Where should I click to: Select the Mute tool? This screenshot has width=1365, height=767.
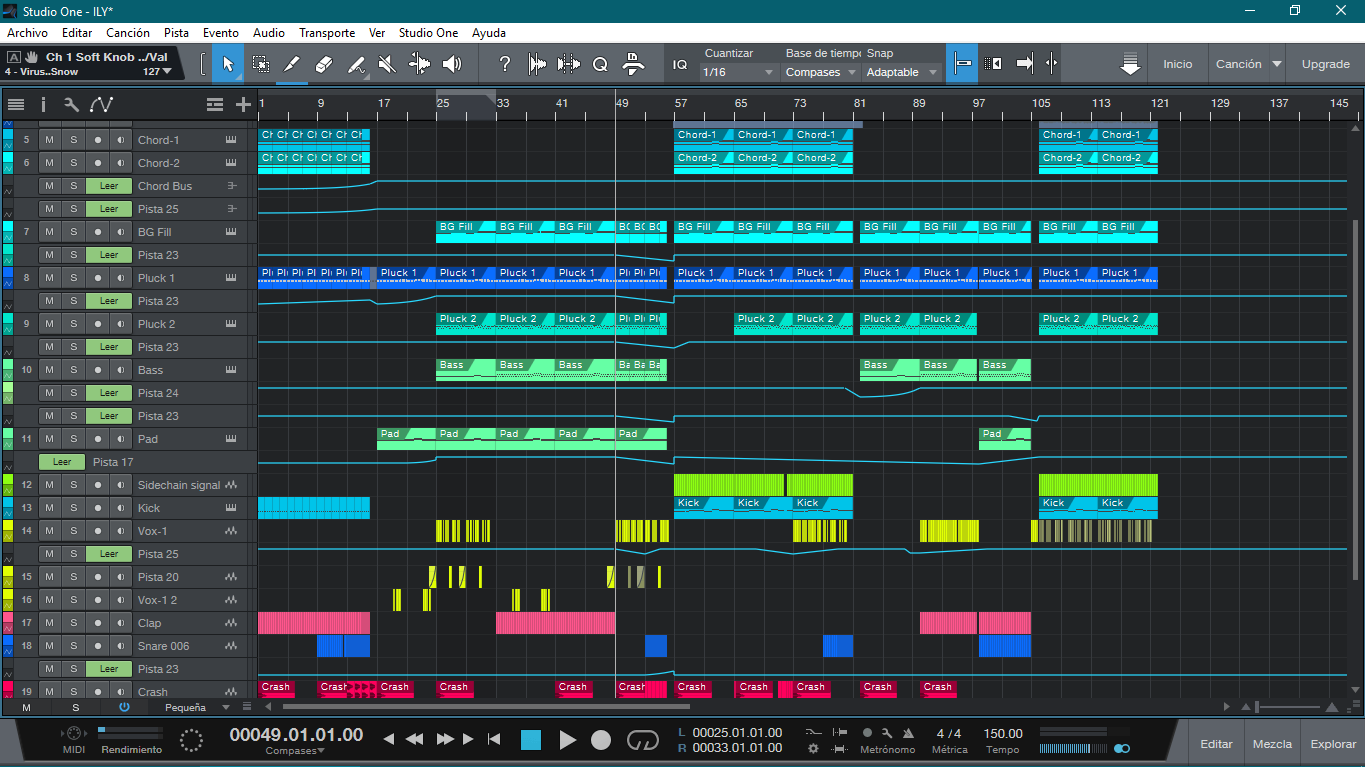click(x=388, y=64)
